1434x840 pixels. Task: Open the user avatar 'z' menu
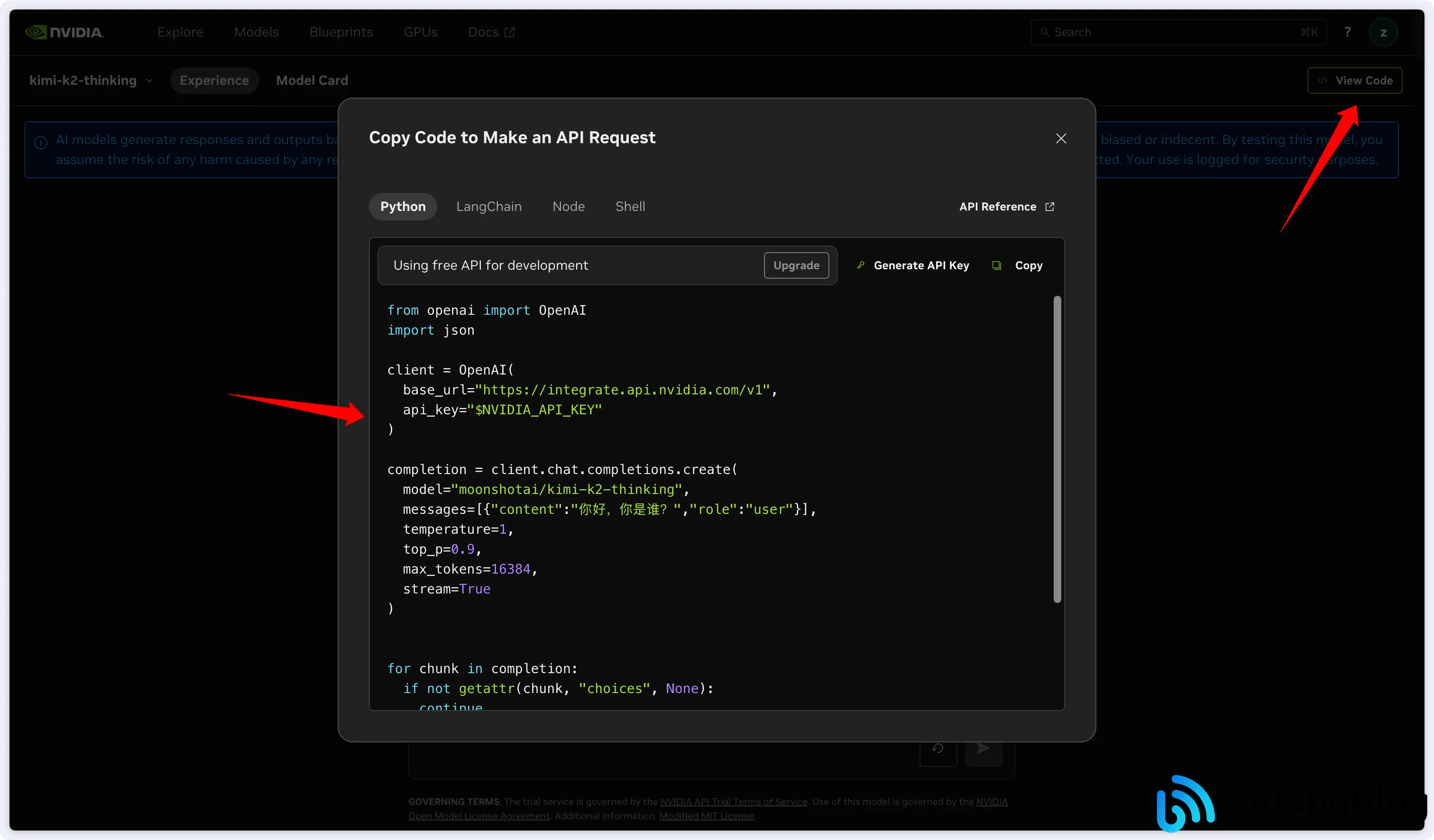point(1383,32)
